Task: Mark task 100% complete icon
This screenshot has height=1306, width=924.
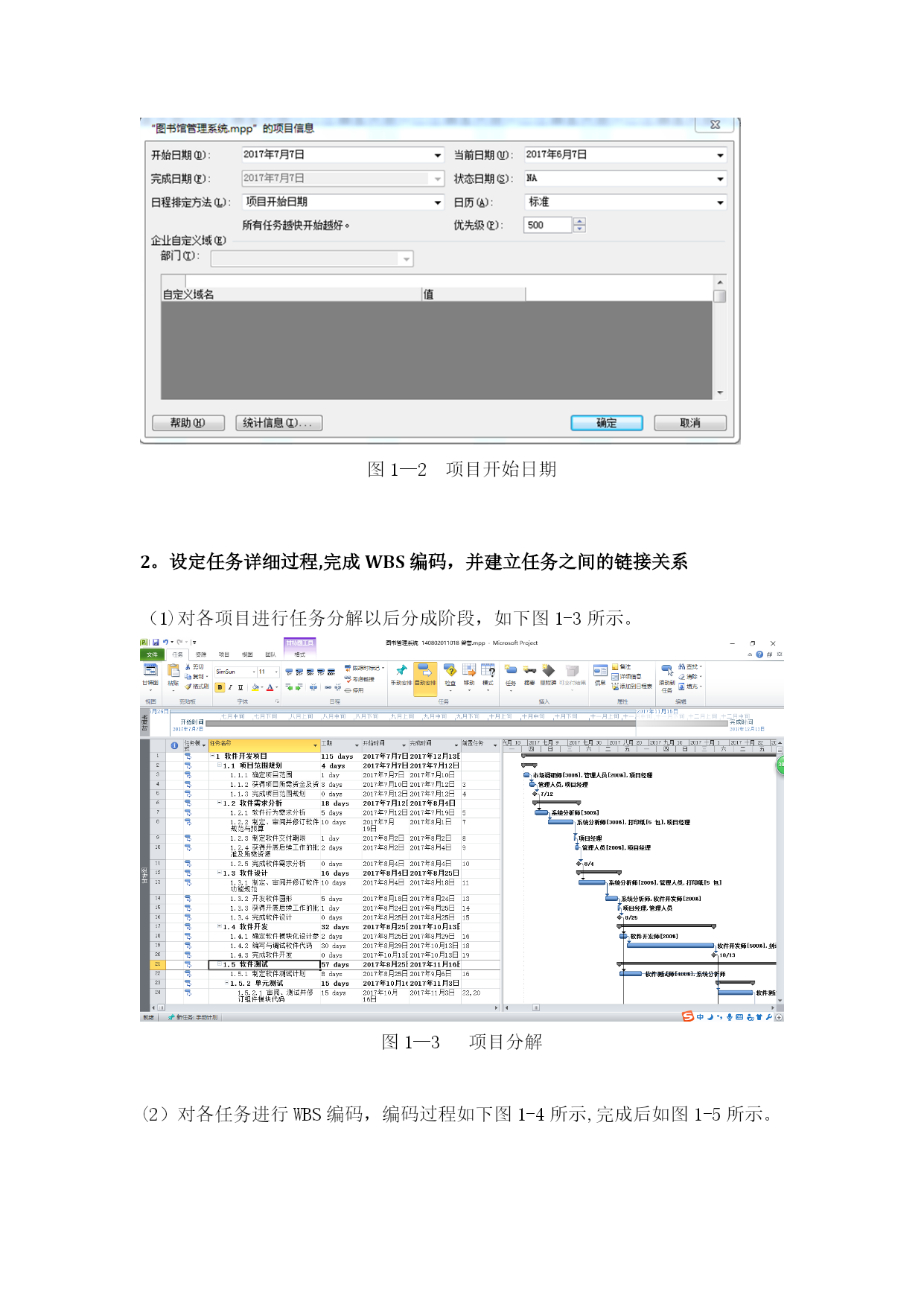Action: (x=331, y=672)
